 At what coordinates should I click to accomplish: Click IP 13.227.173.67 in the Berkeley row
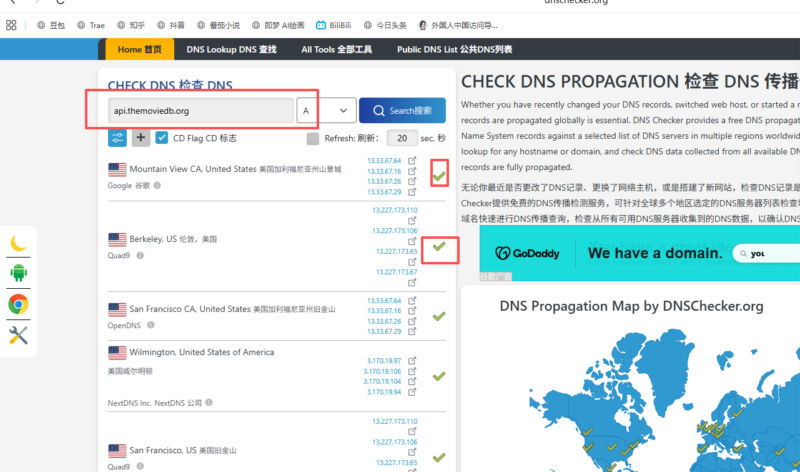pos(396,272)
